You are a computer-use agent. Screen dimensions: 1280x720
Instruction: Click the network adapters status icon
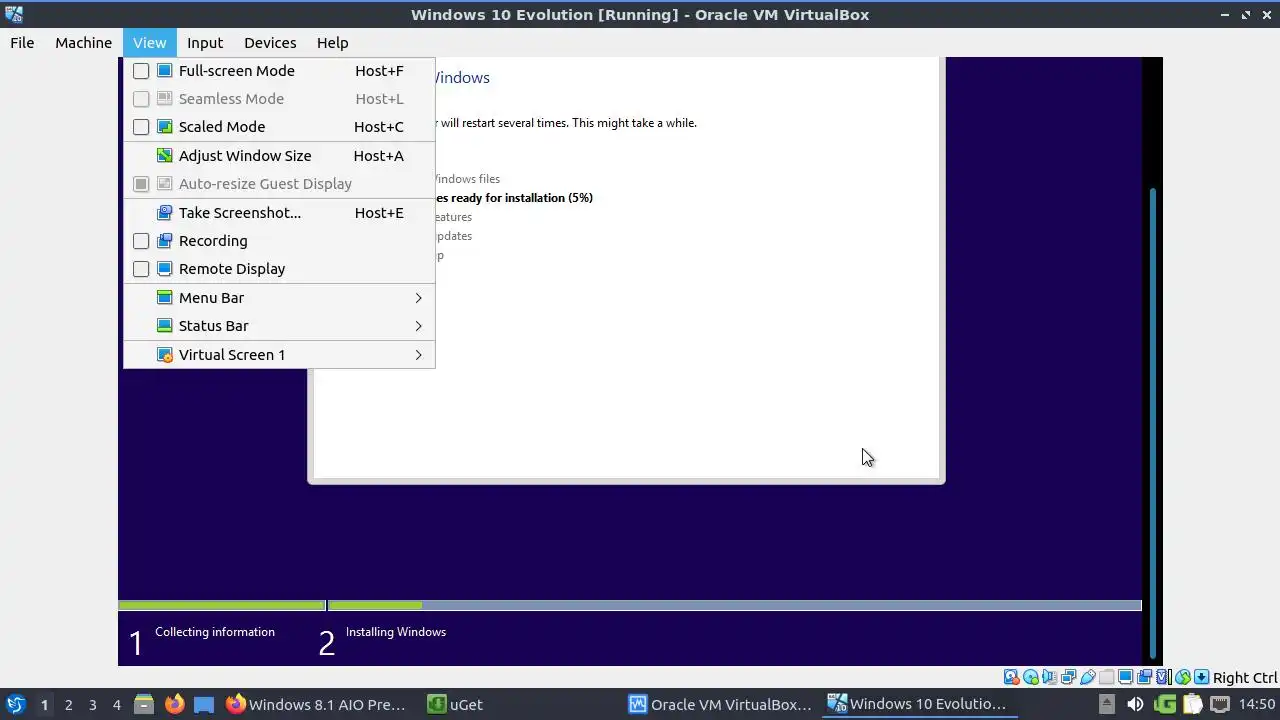(x=1068, y=677)
